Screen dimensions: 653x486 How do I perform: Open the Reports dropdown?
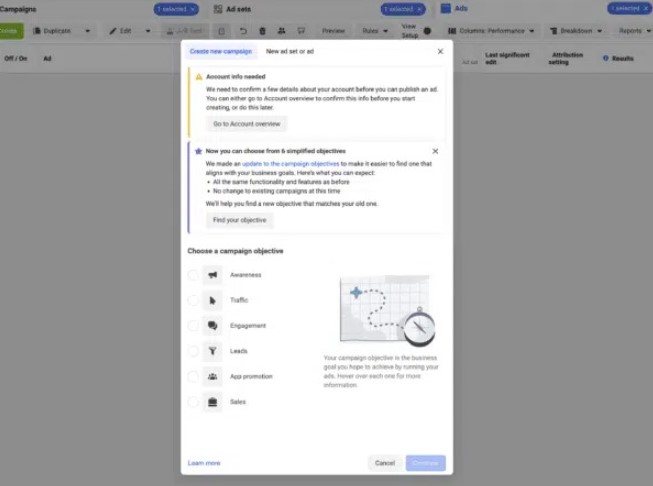click(634, 31)
